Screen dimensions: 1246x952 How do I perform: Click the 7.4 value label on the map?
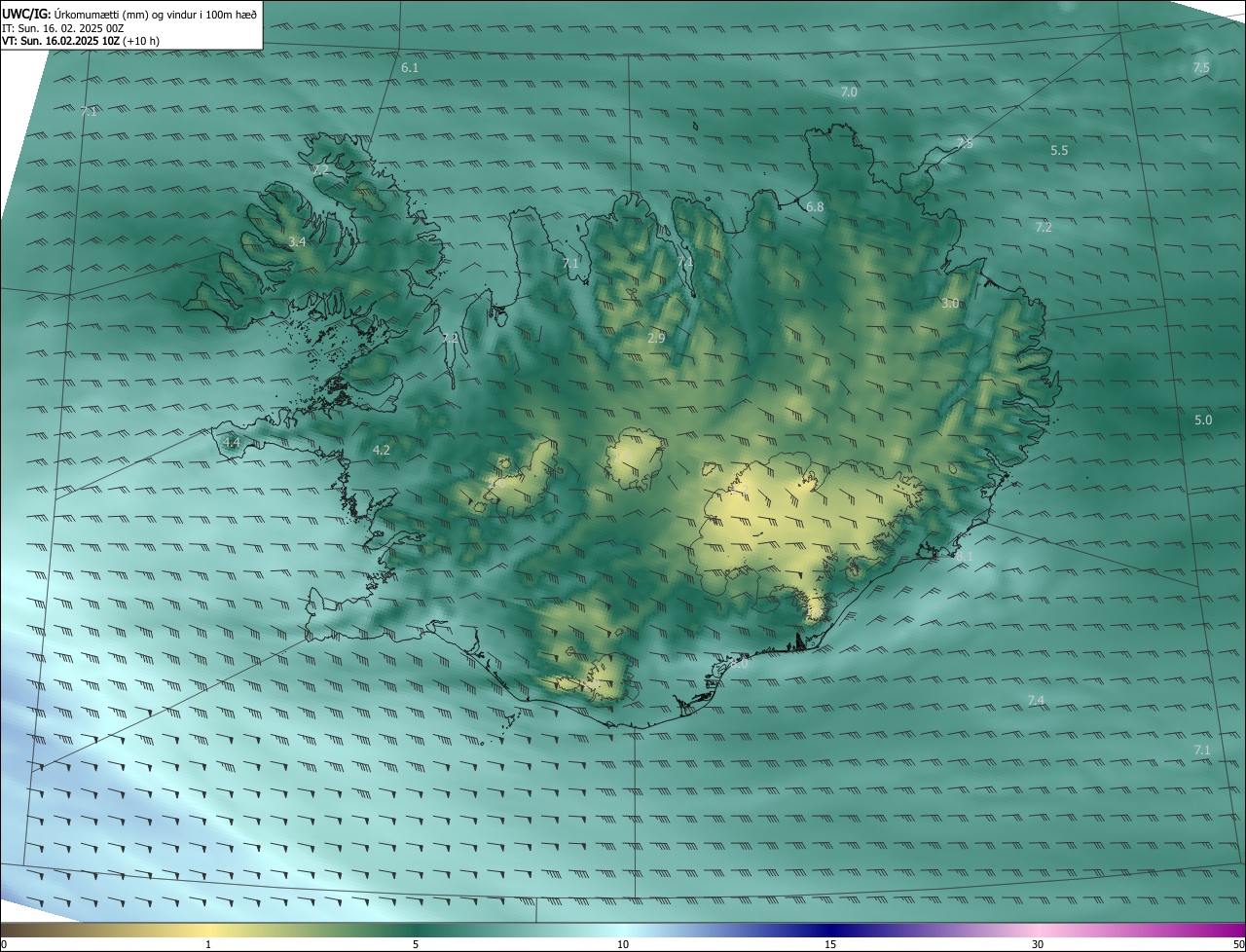pos(1036,701)
